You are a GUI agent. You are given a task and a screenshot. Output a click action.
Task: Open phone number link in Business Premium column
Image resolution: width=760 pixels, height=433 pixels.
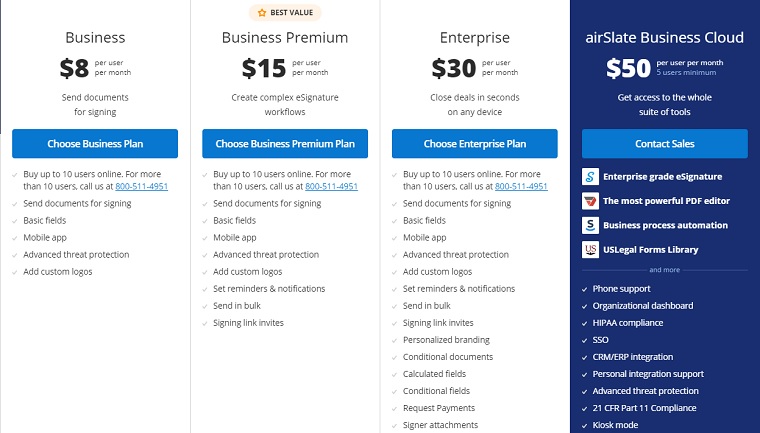click(332, 186)
